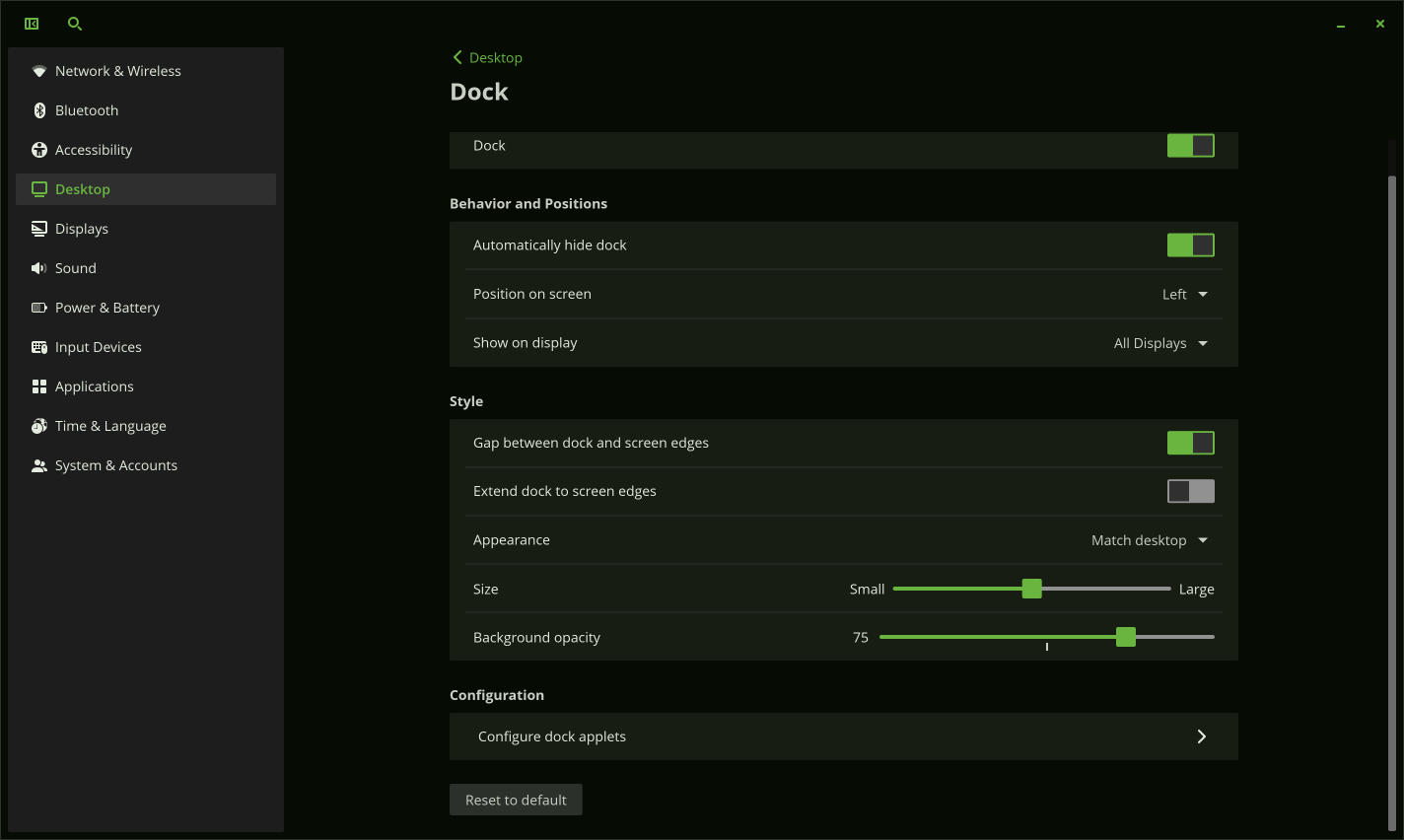This screenshot has height=840, width=1404.
Task: Click the sidebar collapse icon at top-left
Action: [32, 24]
